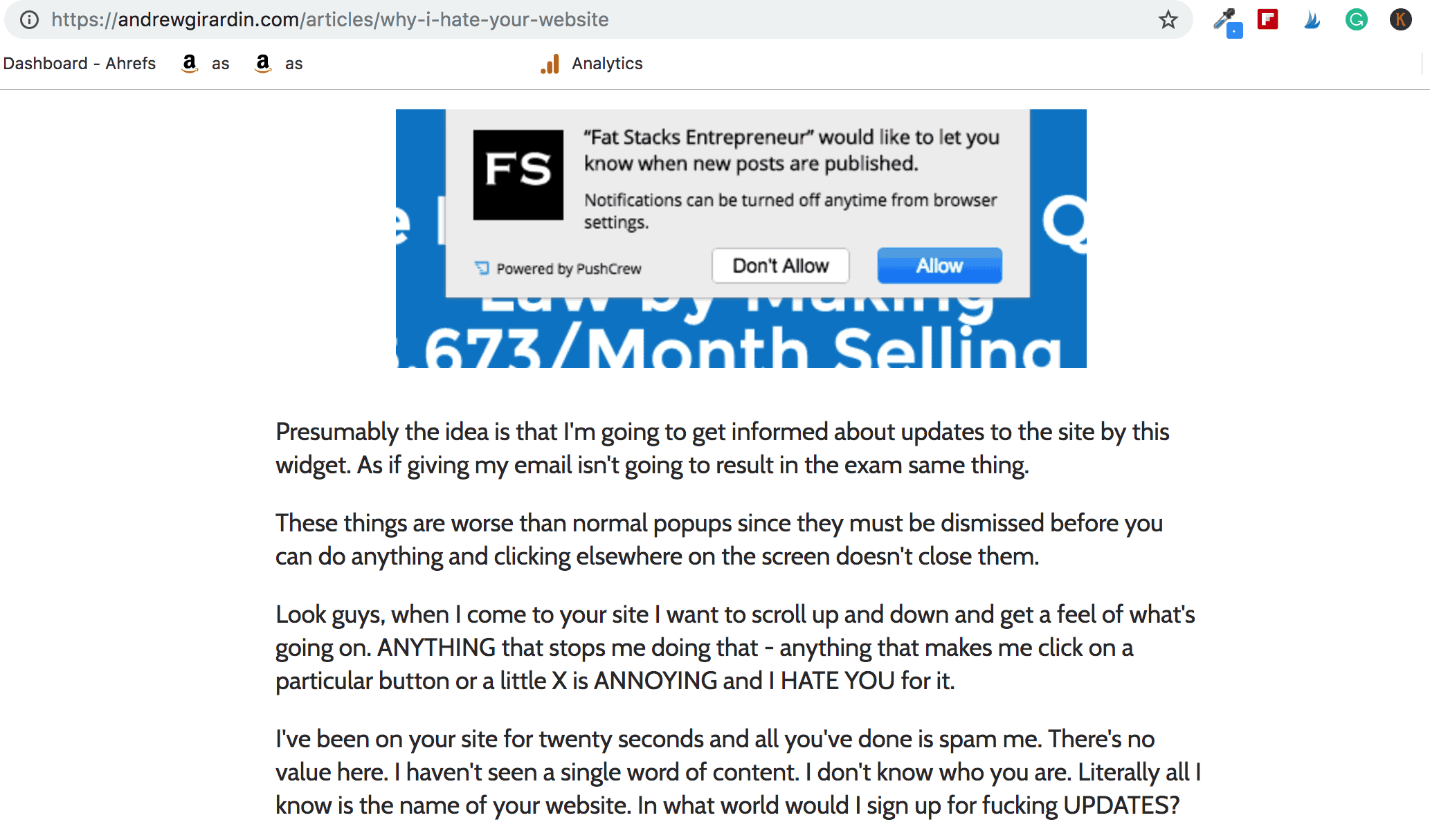This screenshot has height=840, width=1430.
Task: Click the white magnifier icon on the blue banner
Action: click(x=1065, y=223)
